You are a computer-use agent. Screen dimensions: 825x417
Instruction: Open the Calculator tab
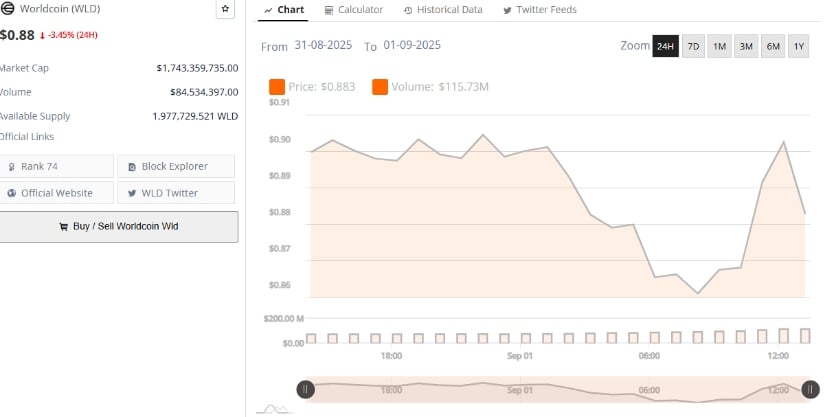[354, 10]
